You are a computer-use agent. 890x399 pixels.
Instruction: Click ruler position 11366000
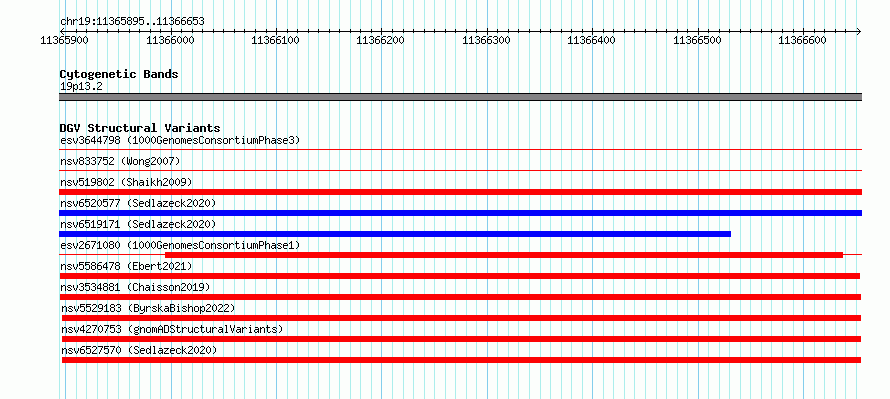[x=170, y=40]
